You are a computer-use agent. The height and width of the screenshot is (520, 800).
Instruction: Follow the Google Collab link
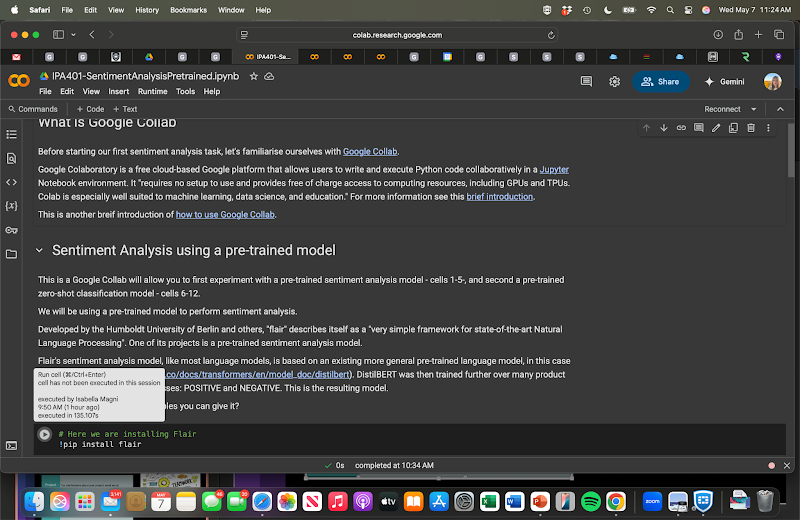click(370, 152)
